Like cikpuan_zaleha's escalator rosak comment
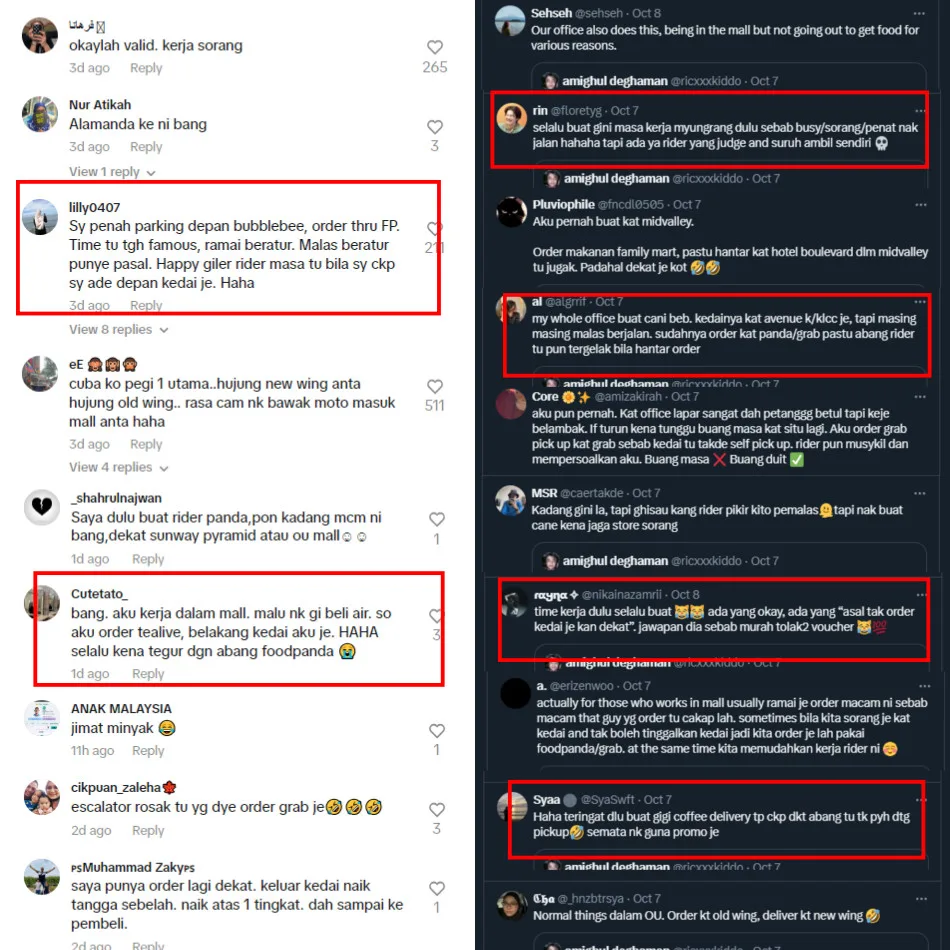 tap(436, 809)
